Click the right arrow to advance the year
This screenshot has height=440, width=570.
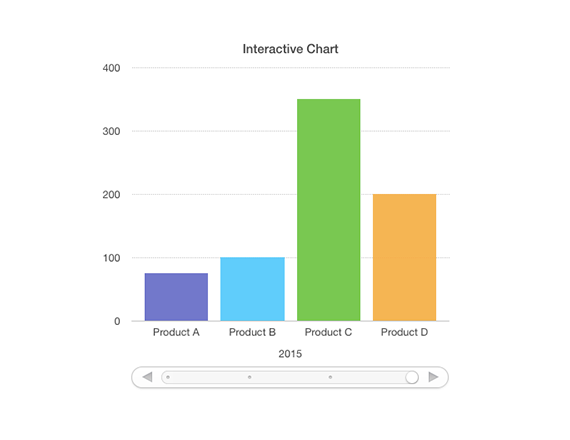433,377
